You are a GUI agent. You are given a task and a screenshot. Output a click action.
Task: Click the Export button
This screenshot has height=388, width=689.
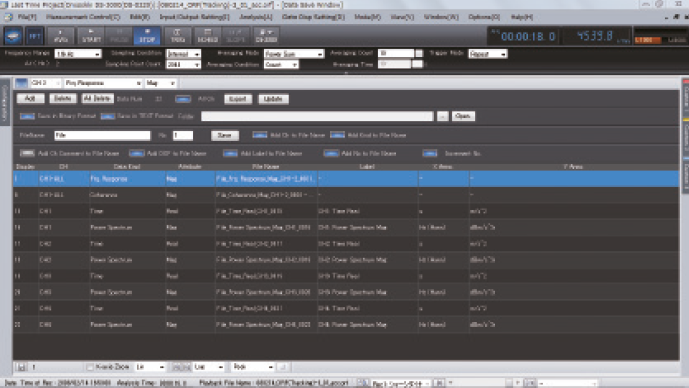[238, 99]
